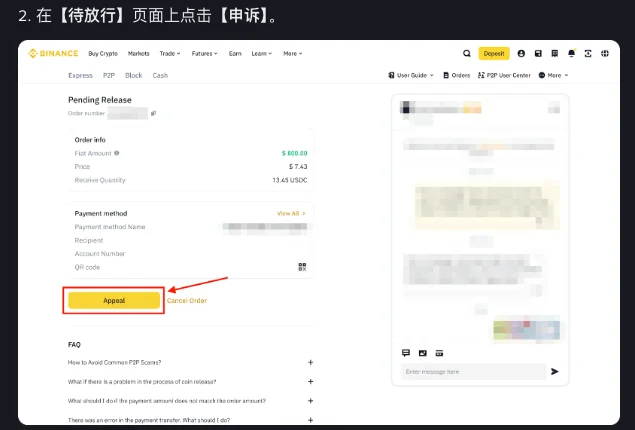Click the Cancel Order link
This screenshot has width=635, height=430.
(187, 300)
